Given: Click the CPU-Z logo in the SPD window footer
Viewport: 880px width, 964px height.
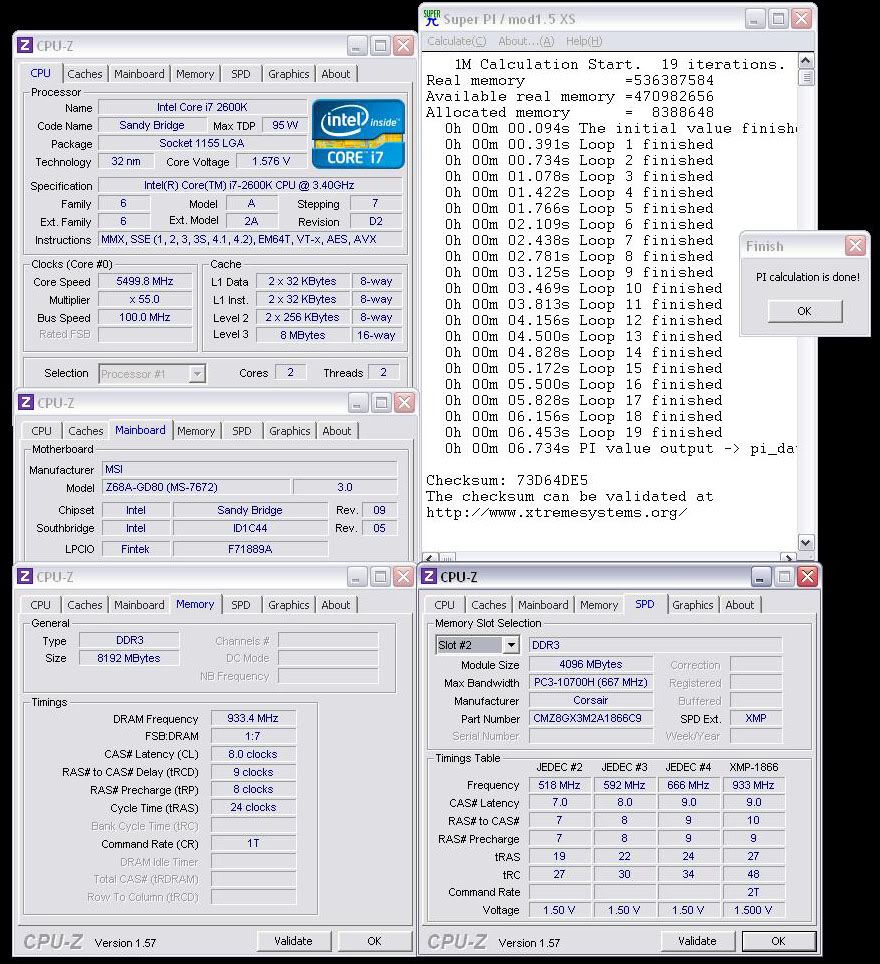Looking at the screenshot, I should (457, 941).
